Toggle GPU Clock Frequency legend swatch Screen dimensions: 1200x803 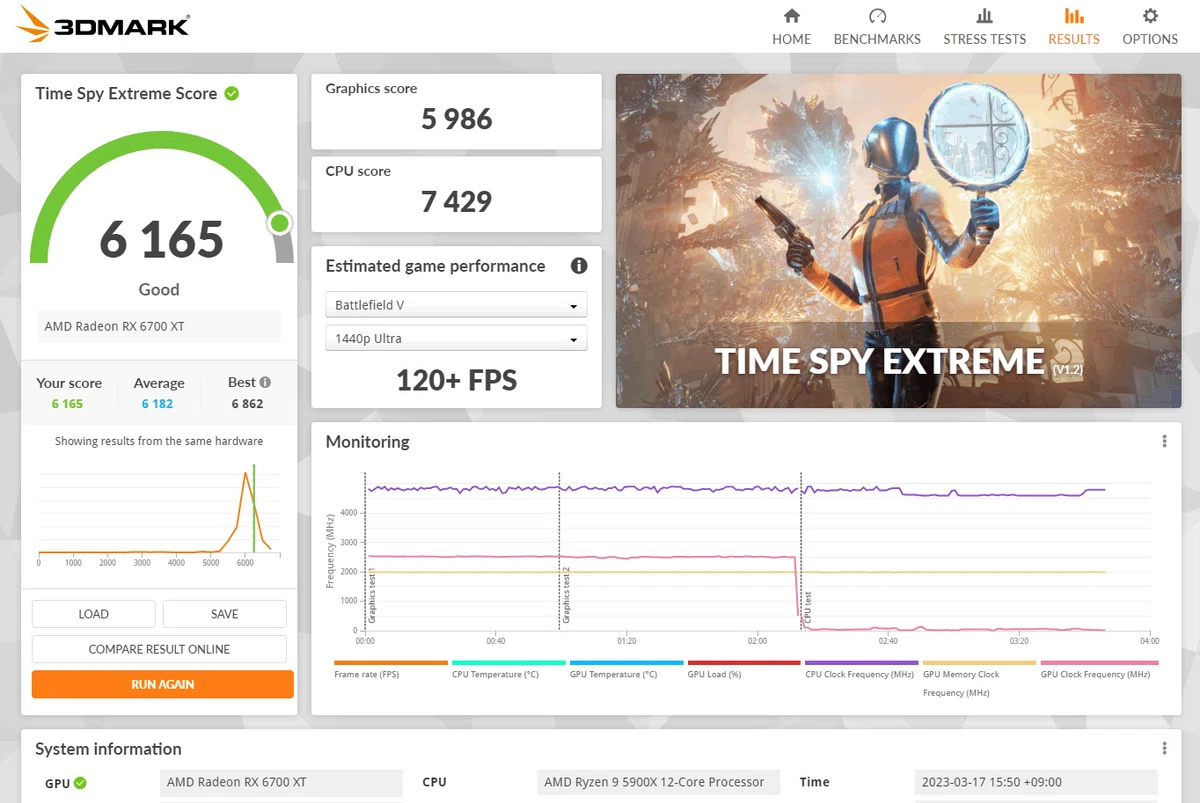(1099, 663)
